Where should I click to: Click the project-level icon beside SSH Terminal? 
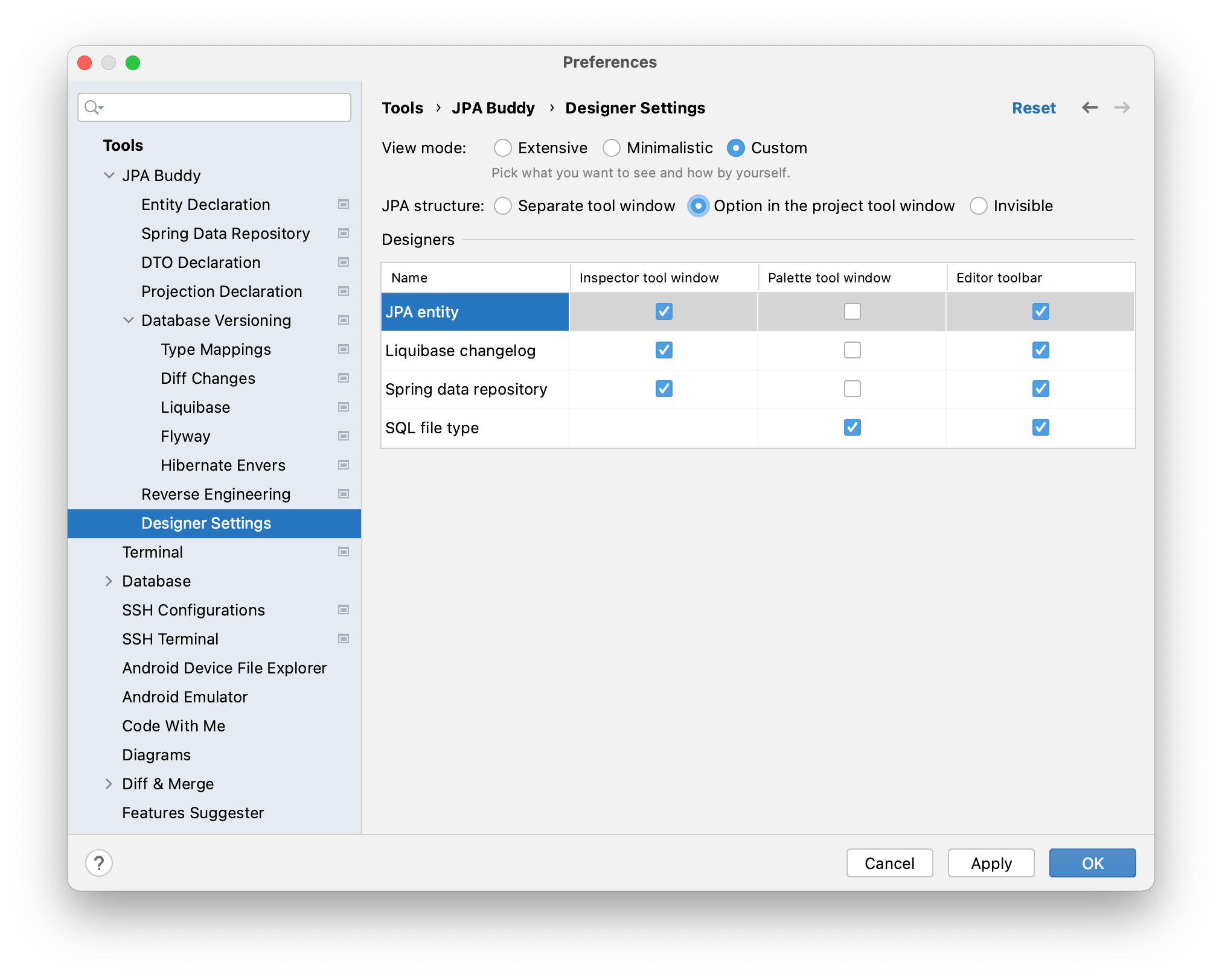coord(344,639)
